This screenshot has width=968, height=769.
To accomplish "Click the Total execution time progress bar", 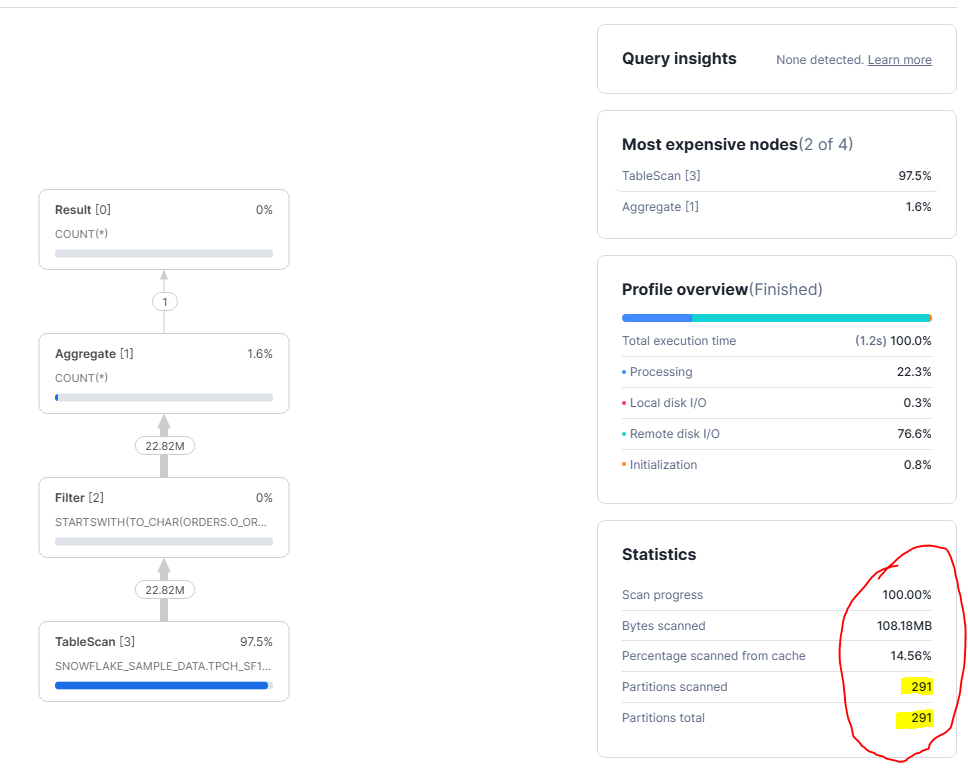I will pyautogui.click(x=776, y=317).
